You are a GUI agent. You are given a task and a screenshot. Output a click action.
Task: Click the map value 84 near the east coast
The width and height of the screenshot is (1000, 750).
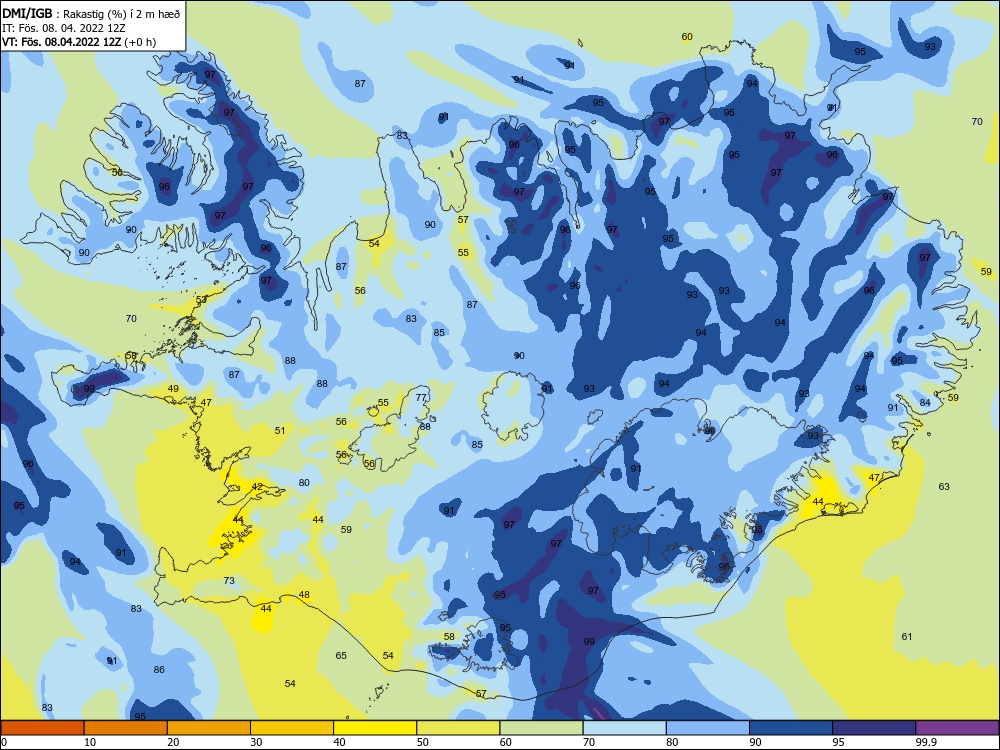925,402
